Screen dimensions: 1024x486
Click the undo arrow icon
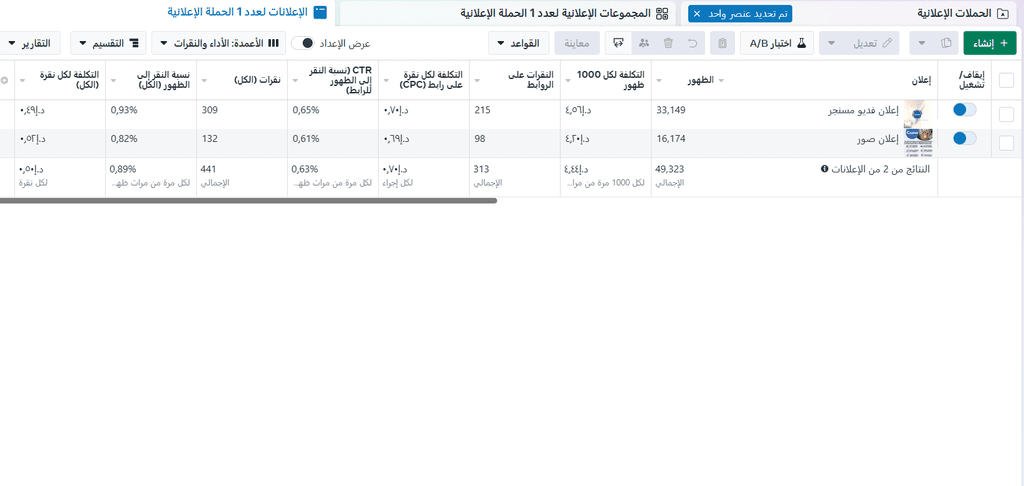[x=693, y=43]
